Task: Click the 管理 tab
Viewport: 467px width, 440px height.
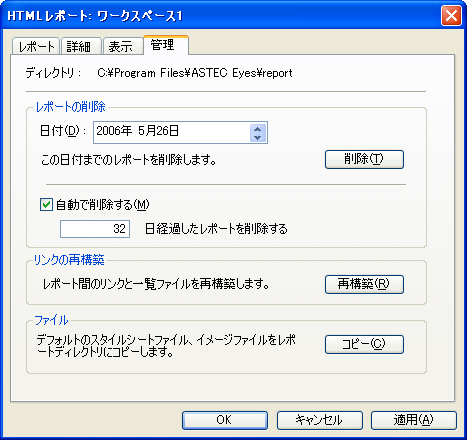Action: click(x=166, y=45)
